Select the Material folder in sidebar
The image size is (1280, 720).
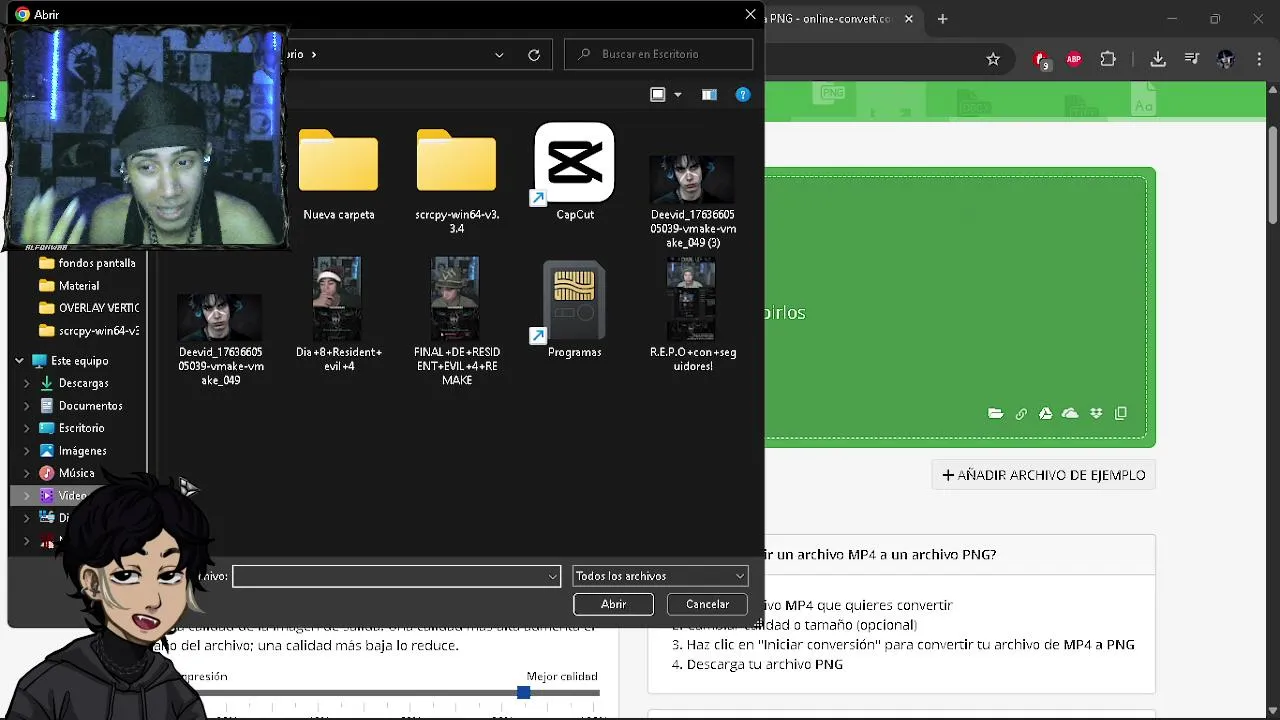pos(70,286)
